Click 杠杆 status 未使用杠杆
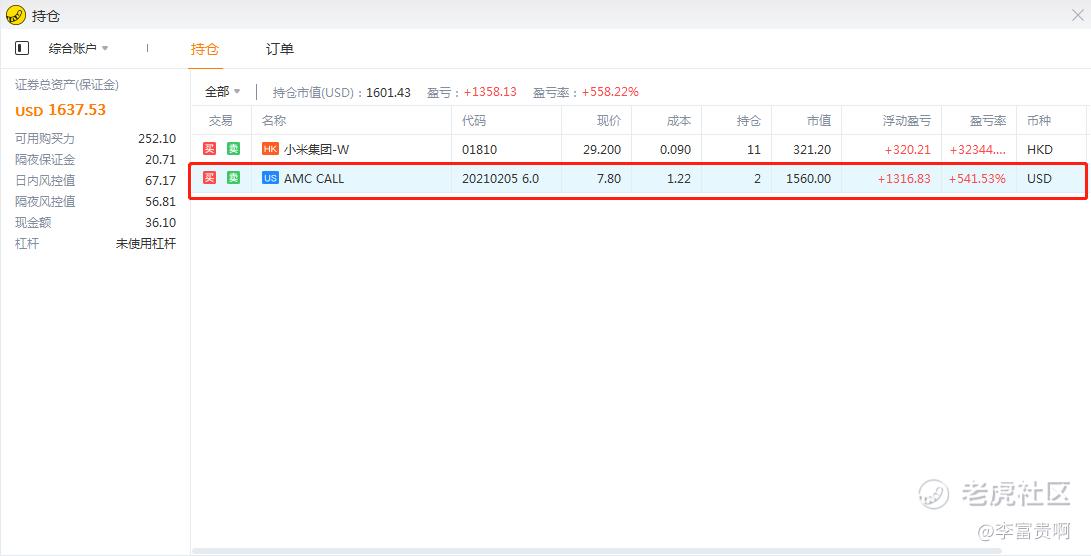 (x=146, y=244)
